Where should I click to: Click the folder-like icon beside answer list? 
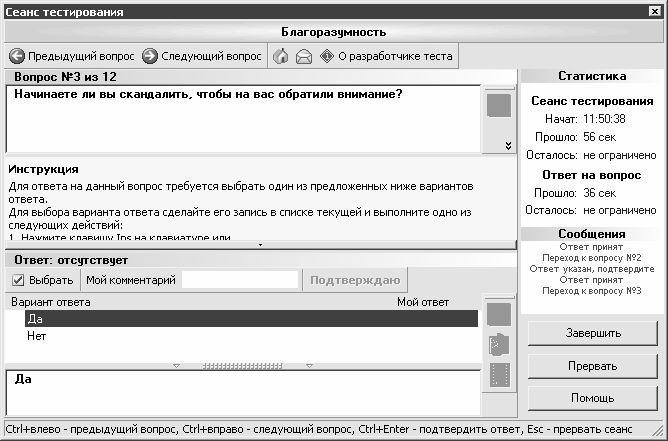(x=499, y=345)
